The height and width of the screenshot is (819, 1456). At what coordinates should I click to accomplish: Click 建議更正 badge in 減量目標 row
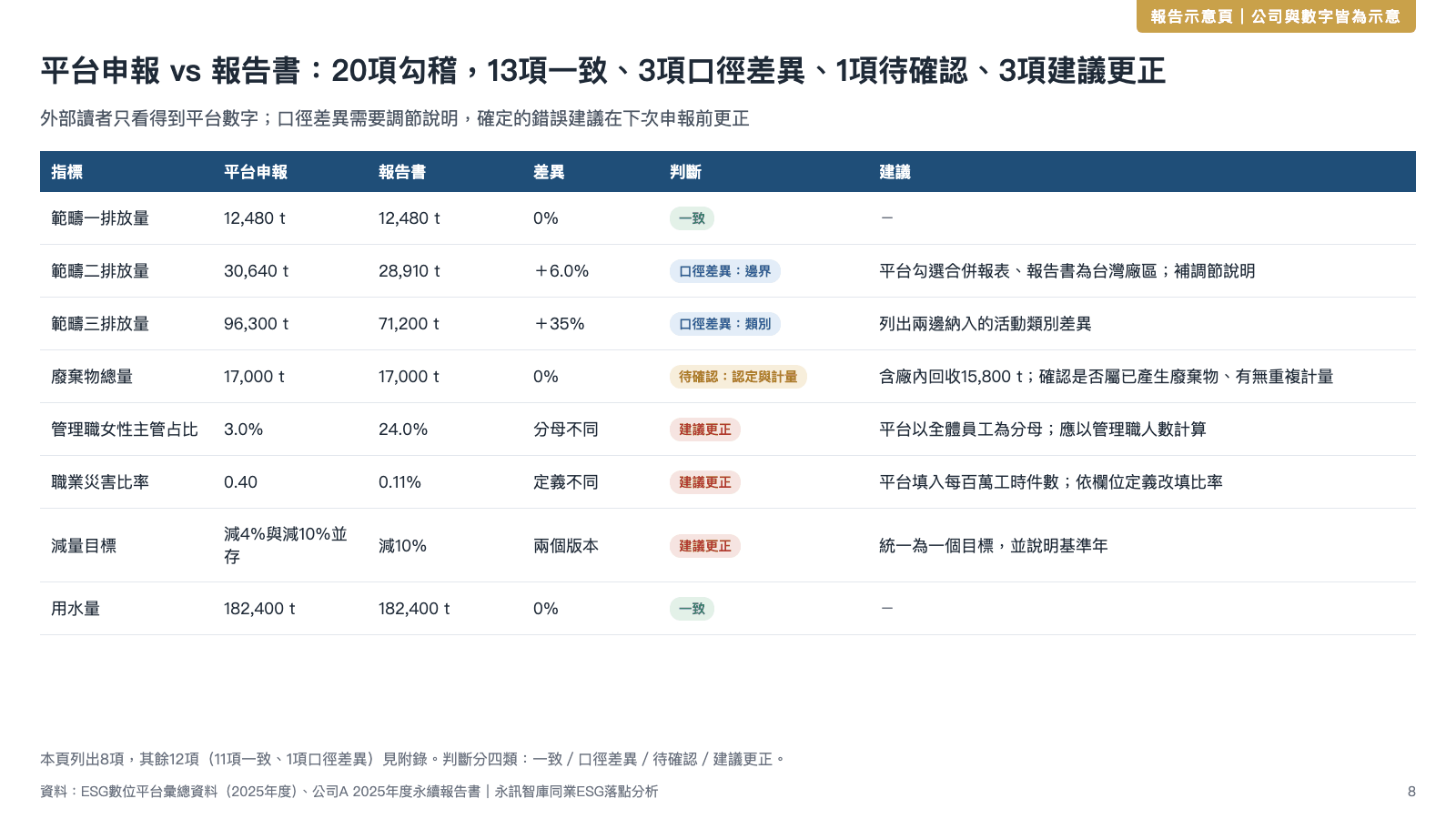pyautogui.click(x=705, y=546)
